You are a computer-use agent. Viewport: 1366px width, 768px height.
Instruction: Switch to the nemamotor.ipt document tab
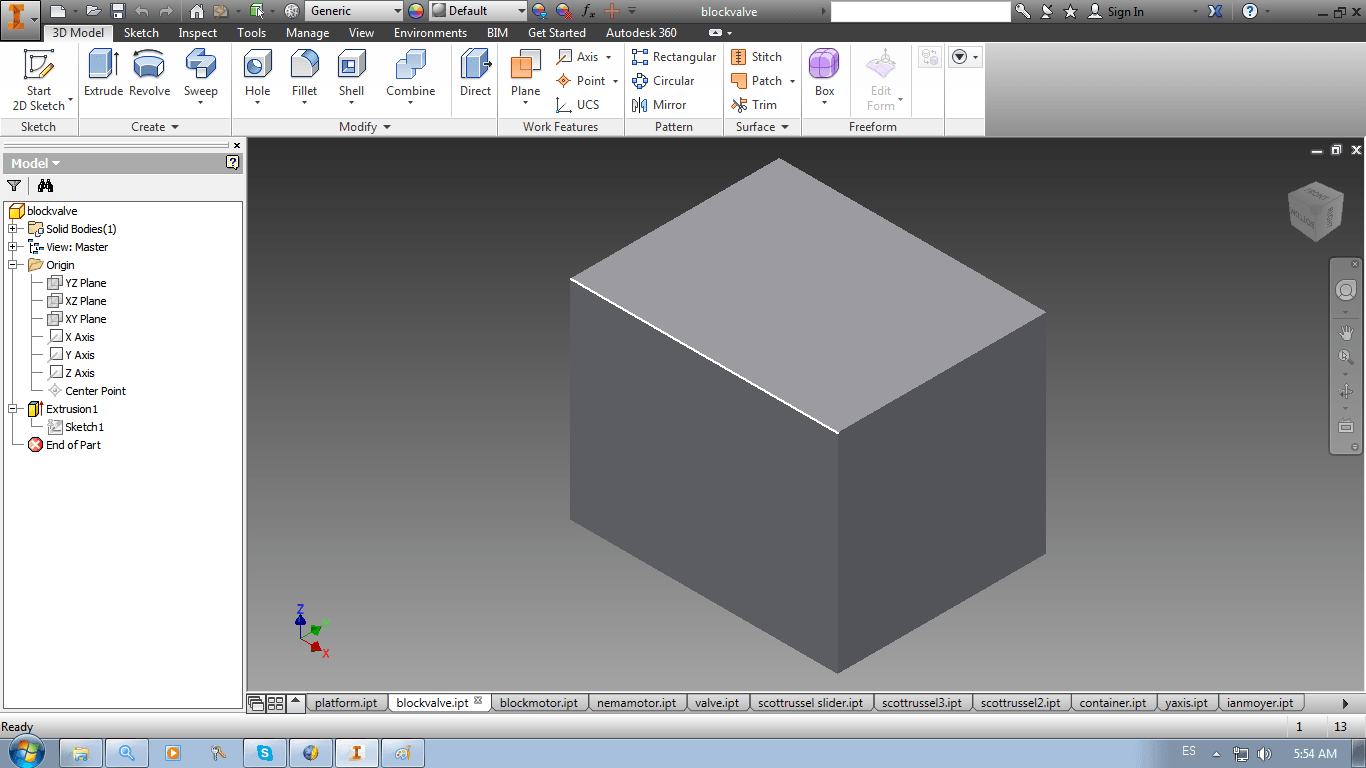click(x=636, y=703)
